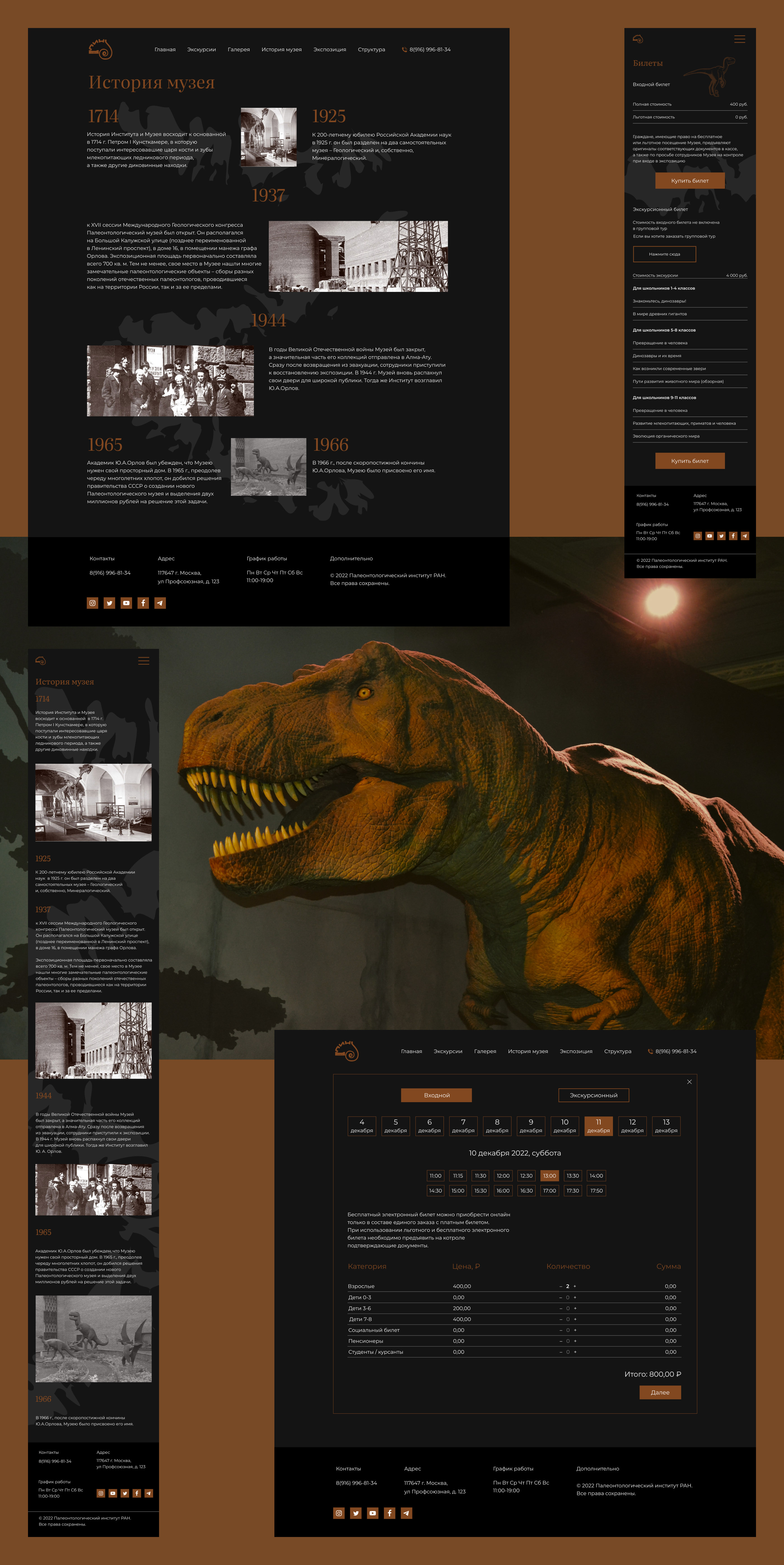Click the Instagram icon in the top desktop footer

pyautogui.click(x=92, y=603)
